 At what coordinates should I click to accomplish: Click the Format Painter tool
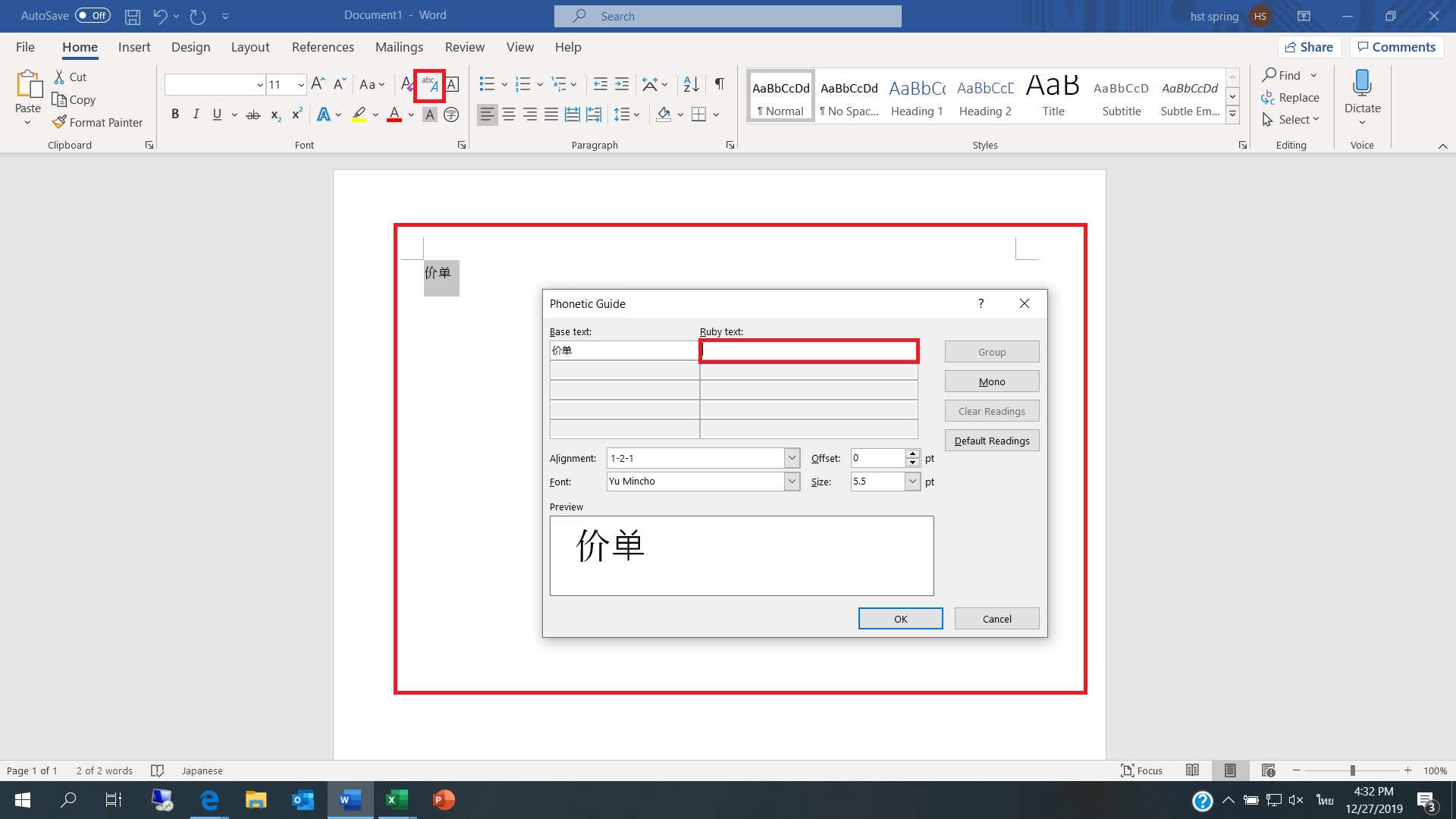point(97,122)
